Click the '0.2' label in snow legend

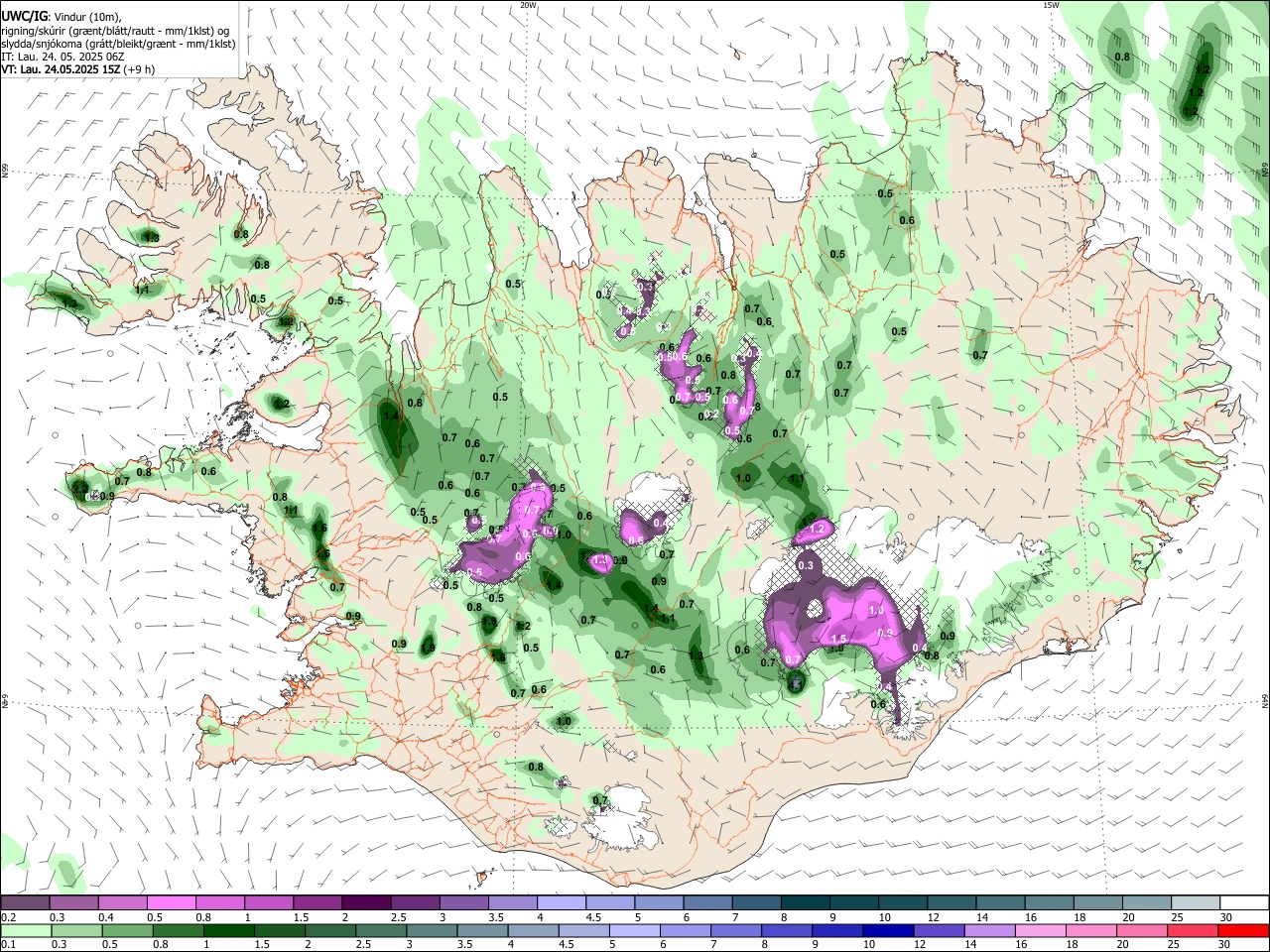(8, 917)
